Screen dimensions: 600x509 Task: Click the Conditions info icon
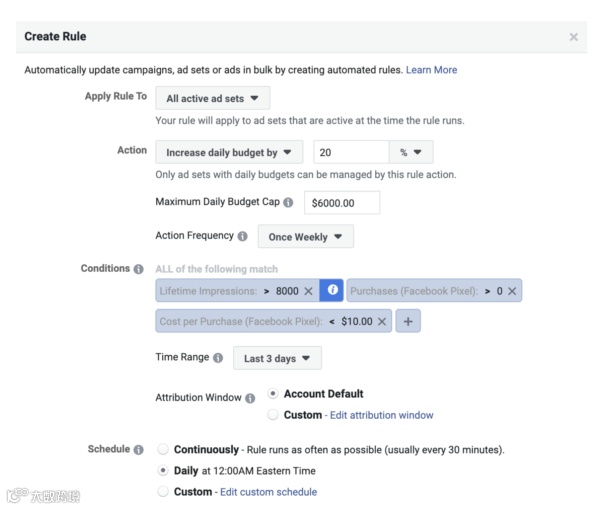coord(138,269)
